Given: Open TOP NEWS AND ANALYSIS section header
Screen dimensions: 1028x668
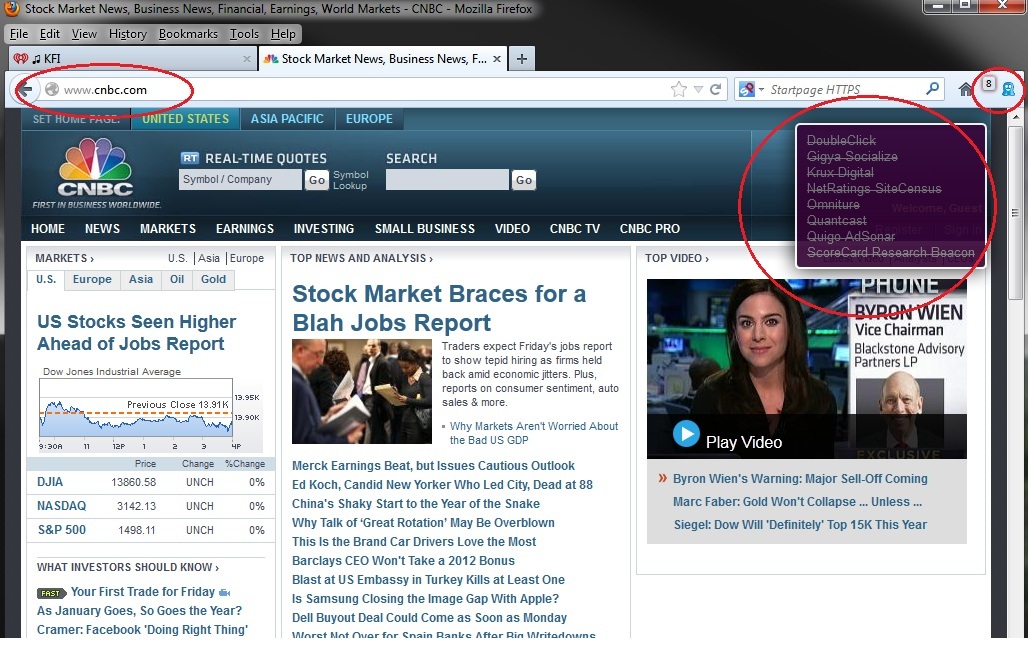Looking at the screenshot, I should click(361, 258).
